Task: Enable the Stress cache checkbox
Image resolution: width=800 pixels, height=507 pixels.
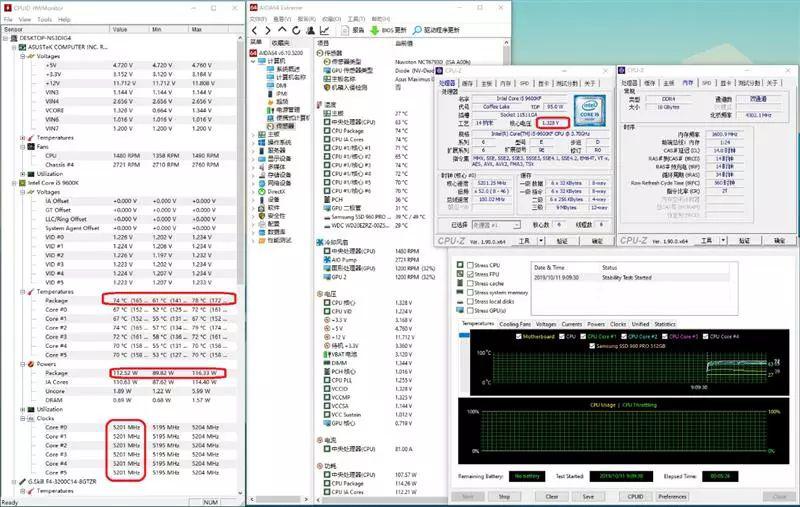Action: point(470,283)
